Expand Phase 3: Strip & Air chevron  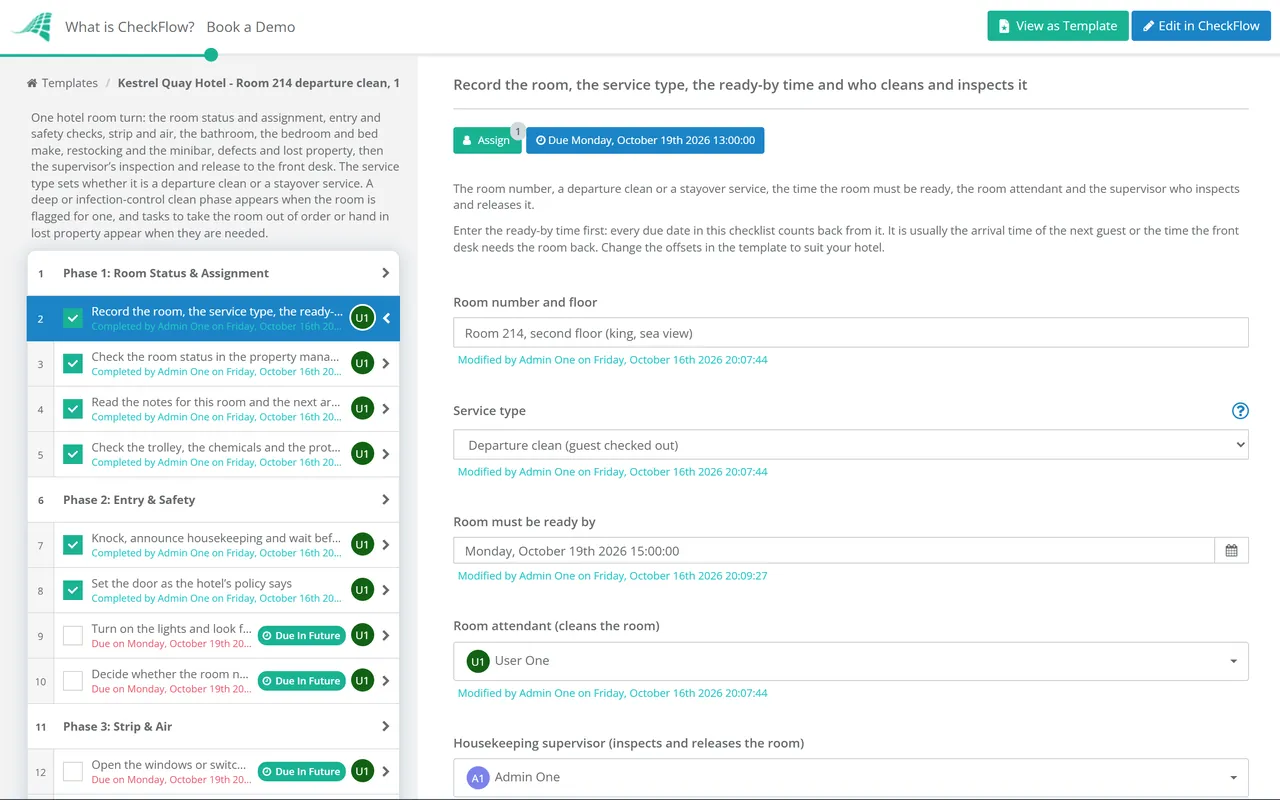tap(386, 726)
